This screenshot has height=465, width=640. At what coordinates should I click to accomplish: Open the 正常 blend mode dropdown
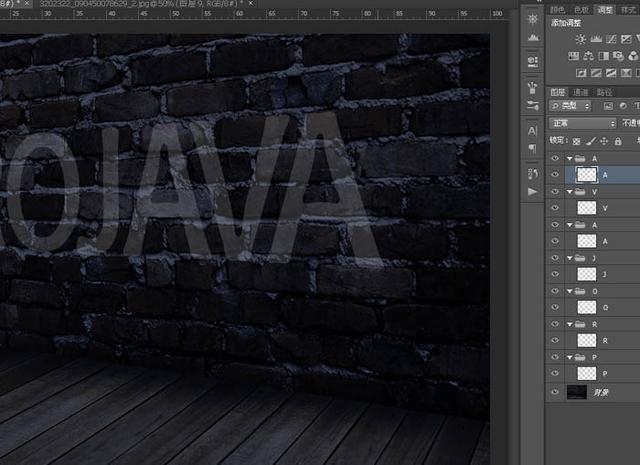coord(582,123)
